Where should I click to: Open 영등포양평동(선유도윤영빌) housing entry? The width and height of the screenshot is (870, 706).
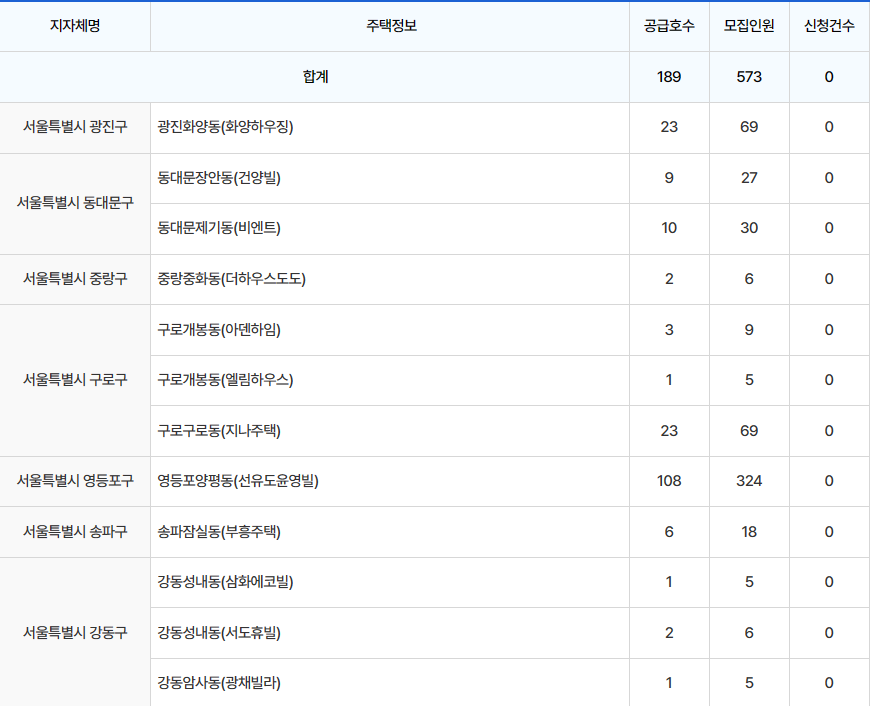pyautogui.click(x=237, y=481)
